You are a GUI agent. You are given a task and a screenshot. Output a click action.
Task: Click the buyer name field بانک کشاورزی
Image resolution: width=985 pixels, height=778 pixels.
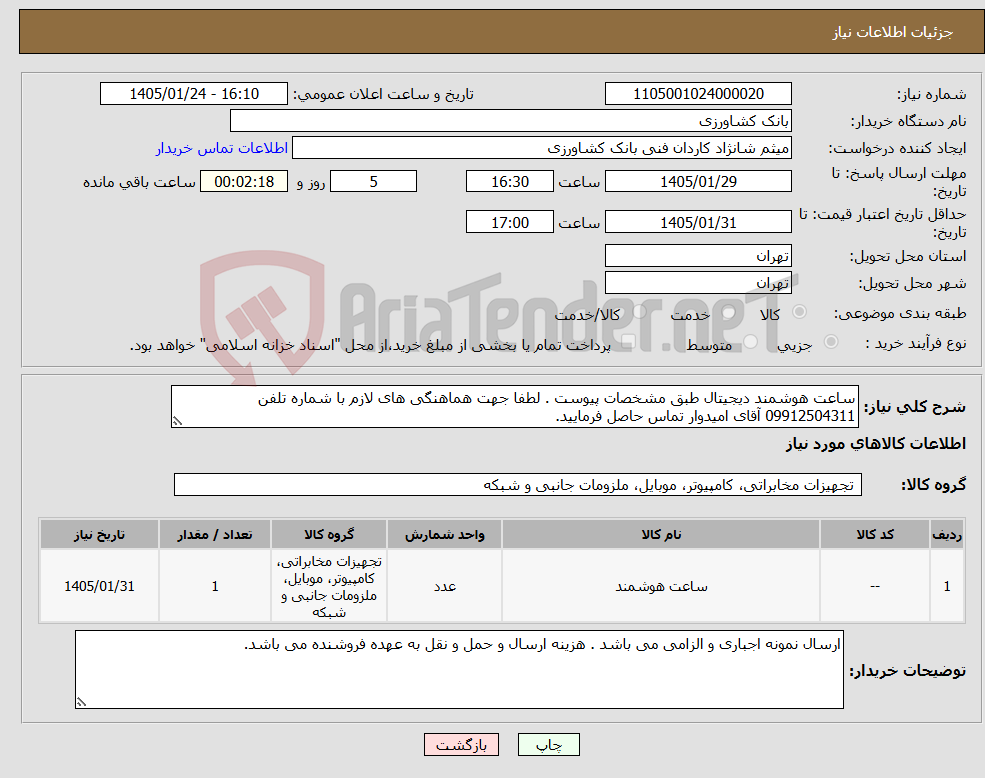pos(511,121)
